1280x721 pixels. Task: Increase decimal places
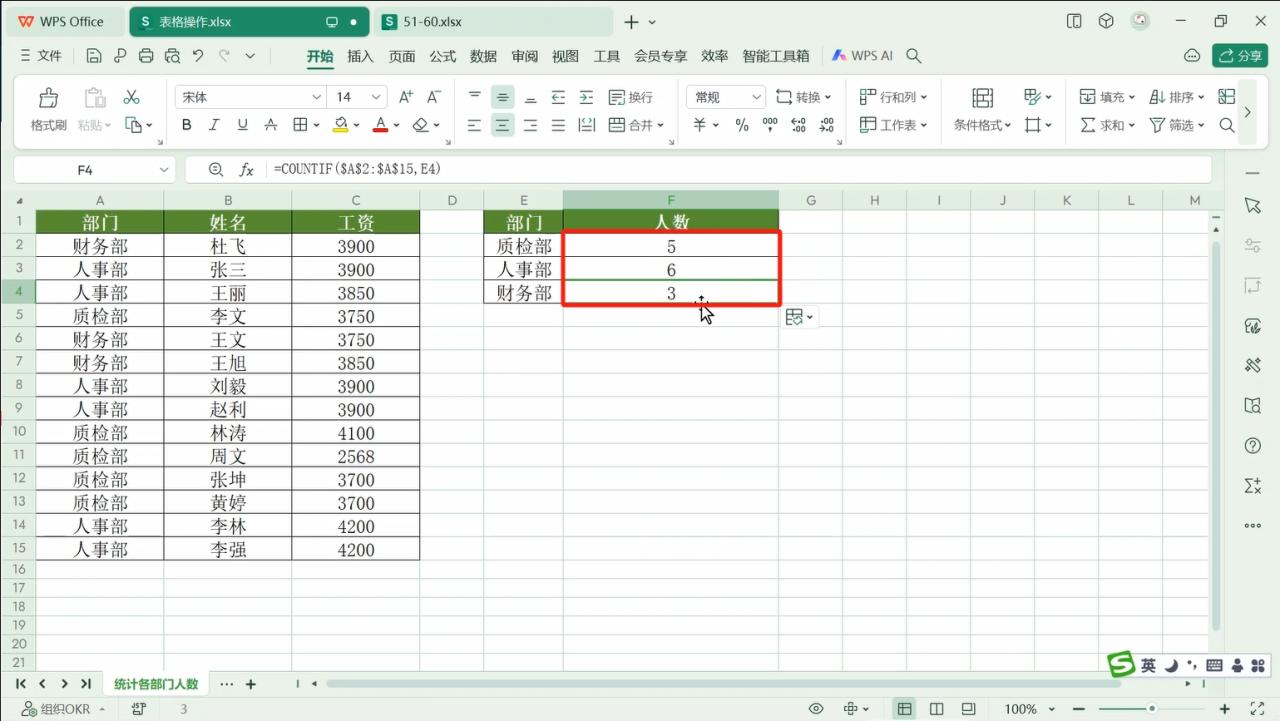(x=798, y=125)
